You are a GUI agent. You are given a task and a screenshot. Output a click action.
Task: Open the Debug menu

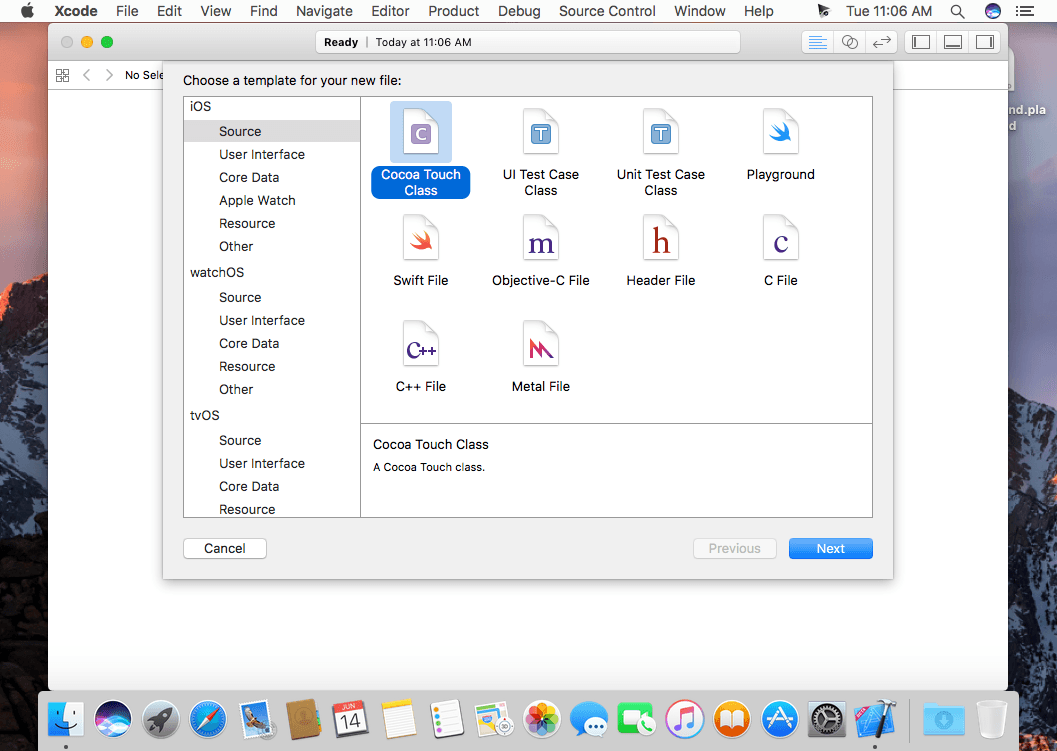[x=519, y=11]
